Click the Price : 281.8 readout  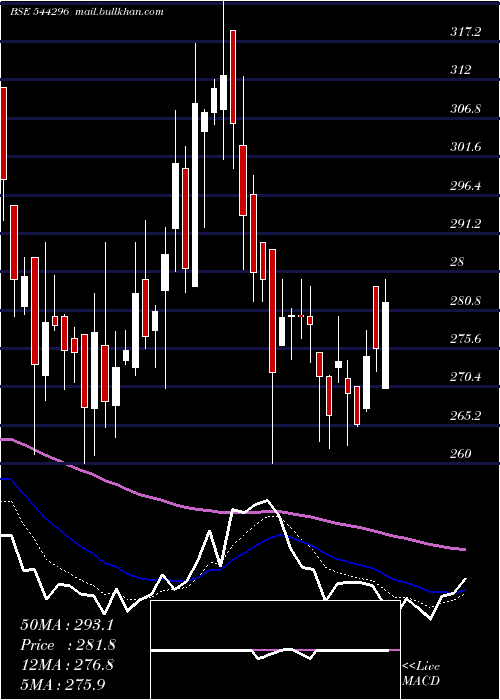[x=68, y=645]
